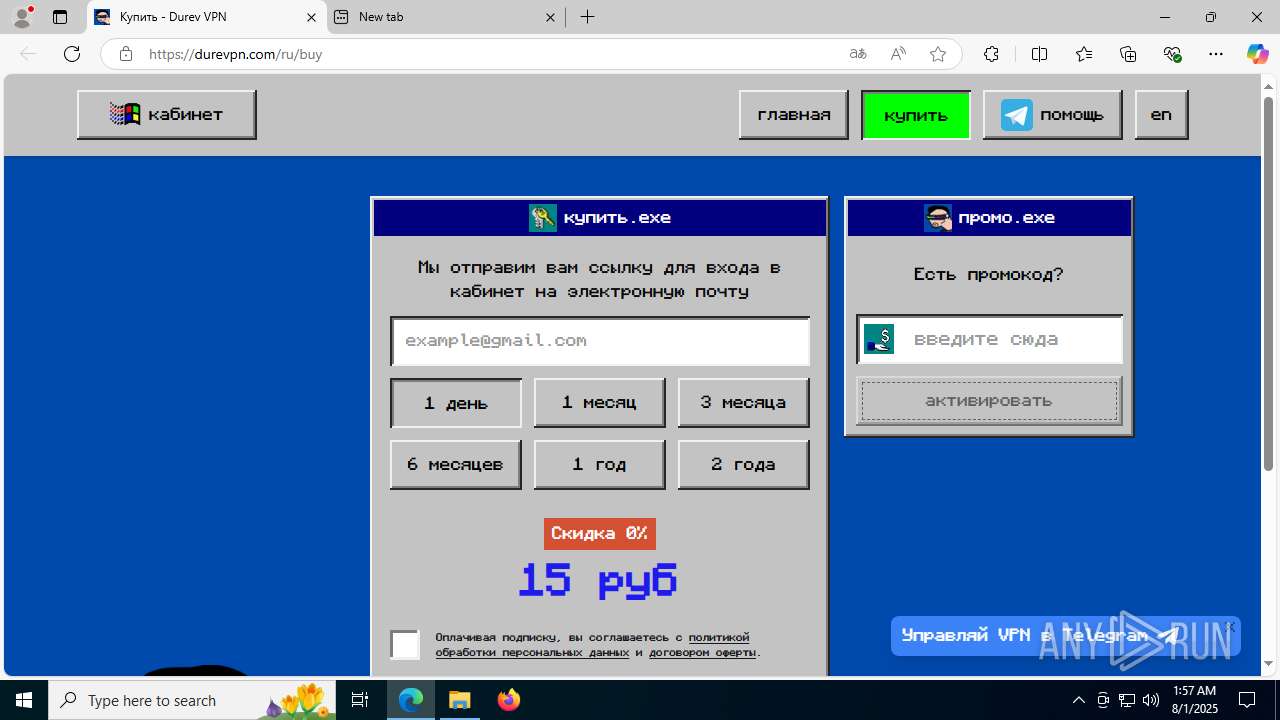Viewport: 1280px width, 720px height.
Task: Open Settings and more menu
Action: (1216, 54)
